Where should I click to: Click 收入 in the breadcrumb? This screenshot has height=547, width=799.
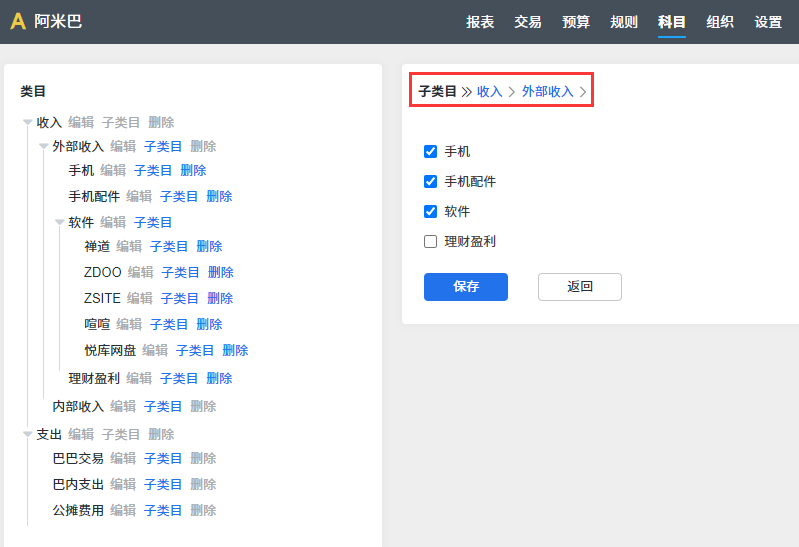pos(490,92)
